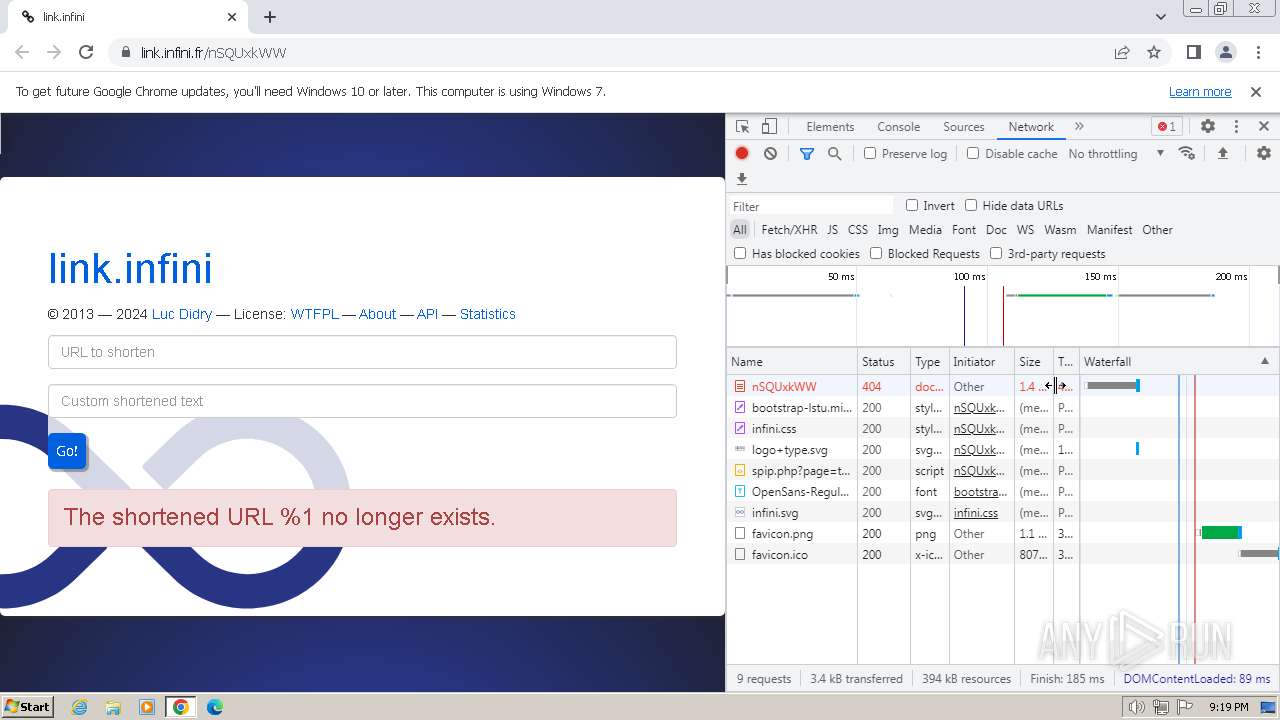The width and height of the screenshot is (1280, 720).
Task: Select the favicon.png request row
Action: (x=1003, y=533)
